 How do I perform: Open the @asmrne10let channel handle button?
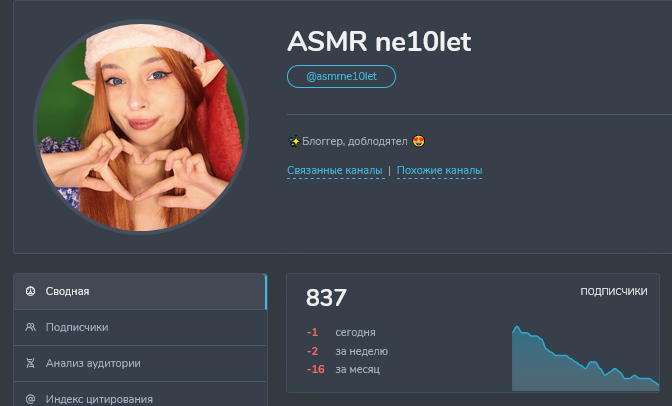coord(341,76)
